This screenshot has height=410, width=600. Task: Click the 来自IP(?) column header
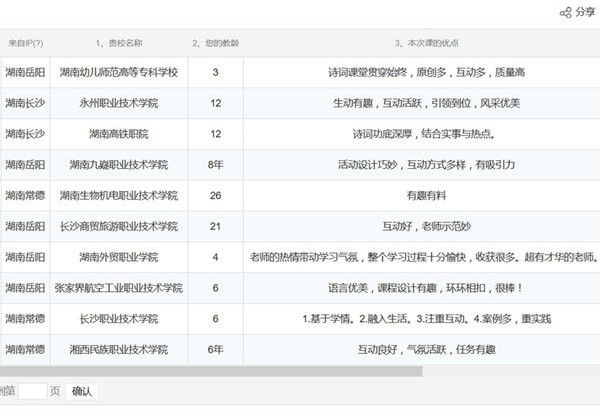(25, 43)
